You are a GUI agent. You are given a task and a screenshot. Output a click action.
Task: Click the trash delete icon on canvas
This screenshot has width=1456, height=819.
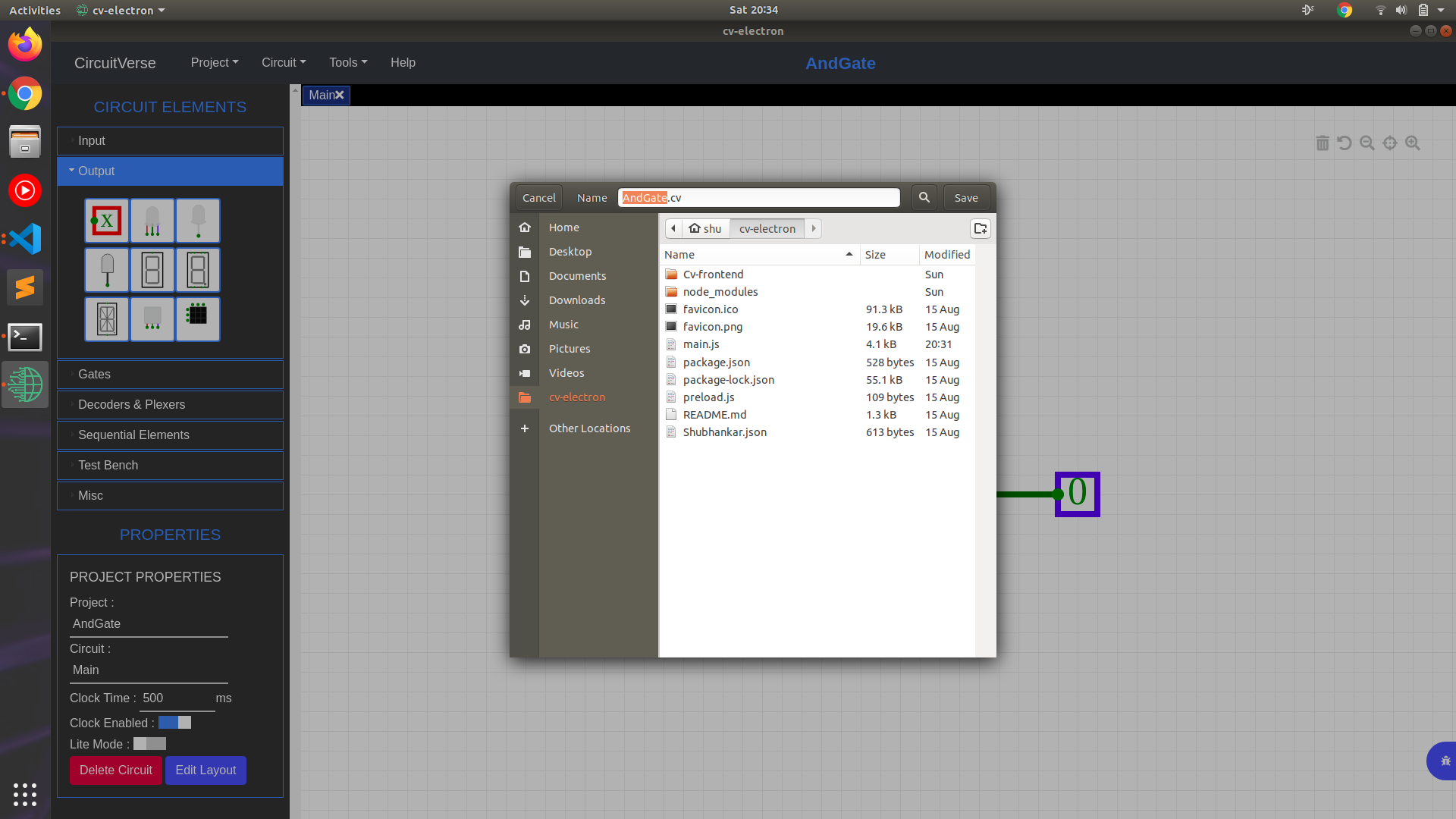coord(1323,143)
